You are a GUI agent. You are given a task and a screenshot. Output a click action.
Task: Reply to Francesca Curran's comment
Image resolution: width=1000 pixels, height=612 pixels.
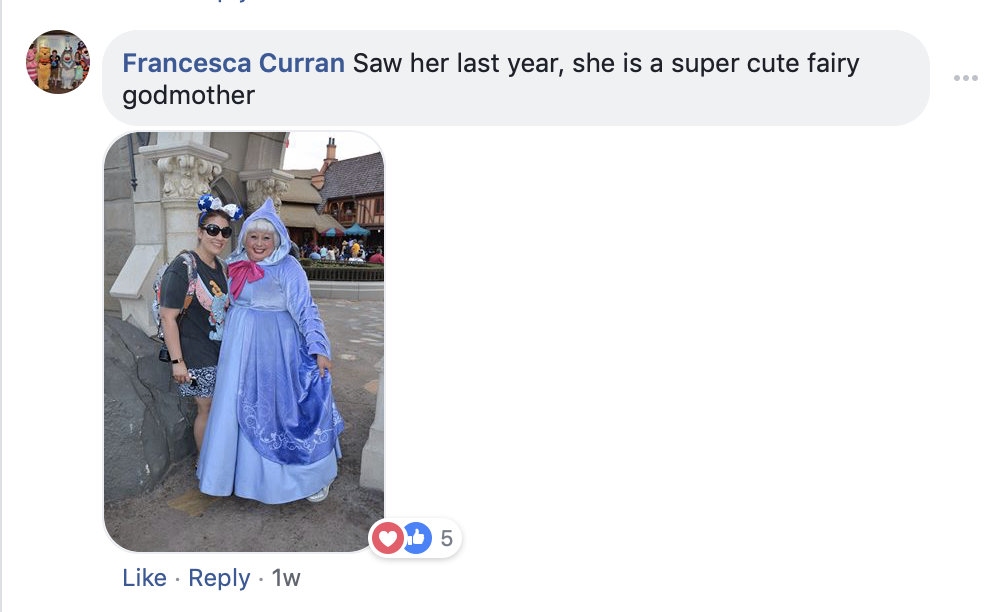point(219,578)
